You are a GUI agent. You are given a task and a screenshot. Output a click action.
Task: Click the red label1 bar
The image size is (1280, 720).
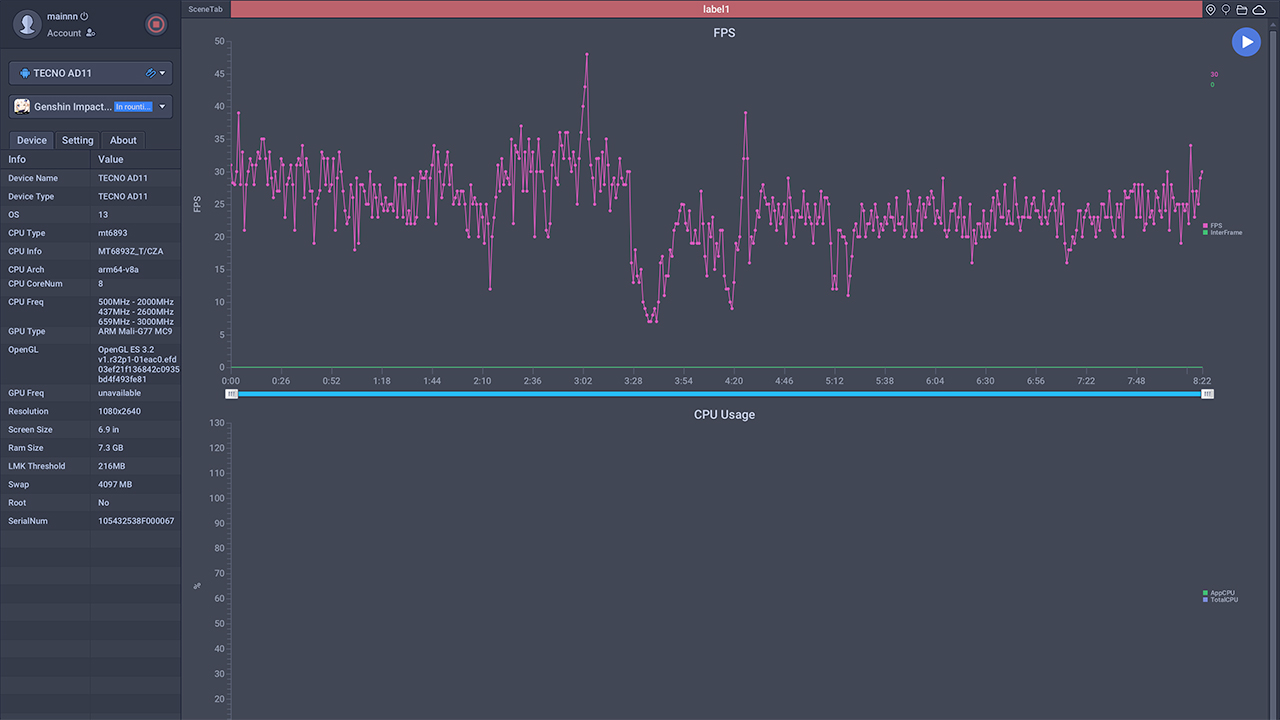[x=715, y=9]
